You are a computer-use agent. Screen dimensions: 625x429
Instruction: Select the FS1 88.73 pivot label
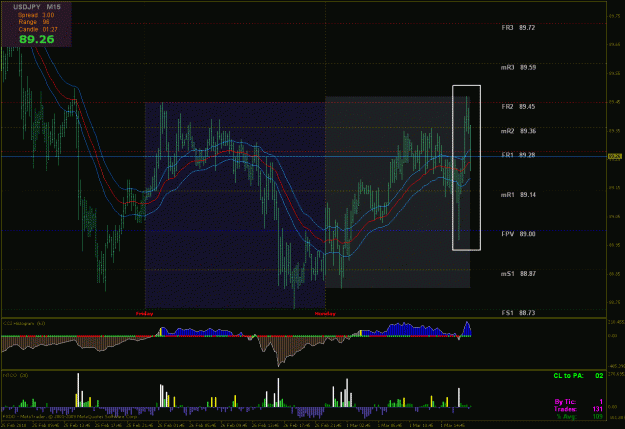tap(518, 313)
